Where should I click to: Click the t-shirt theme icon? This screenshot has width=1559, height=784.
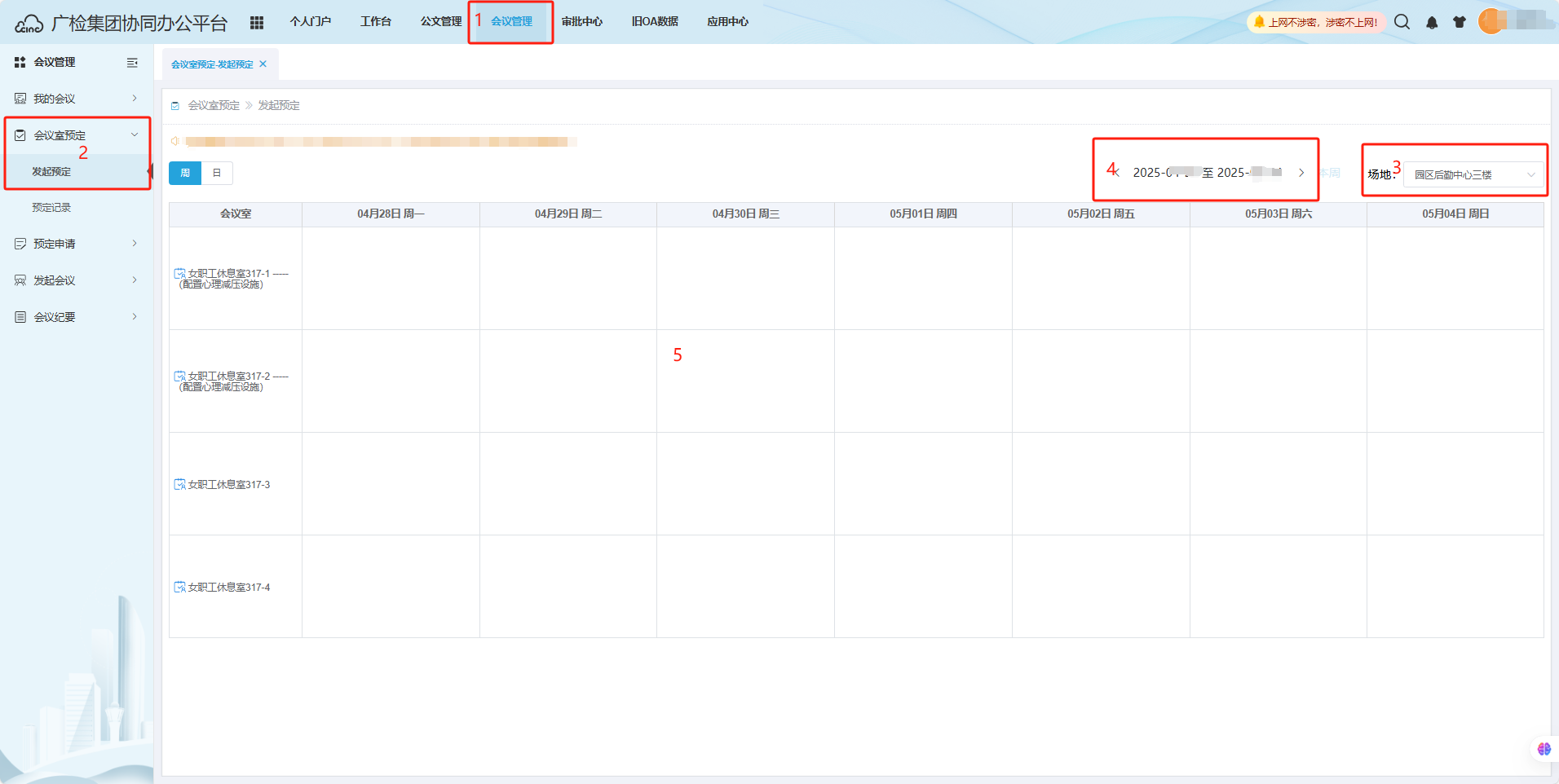1459,22
